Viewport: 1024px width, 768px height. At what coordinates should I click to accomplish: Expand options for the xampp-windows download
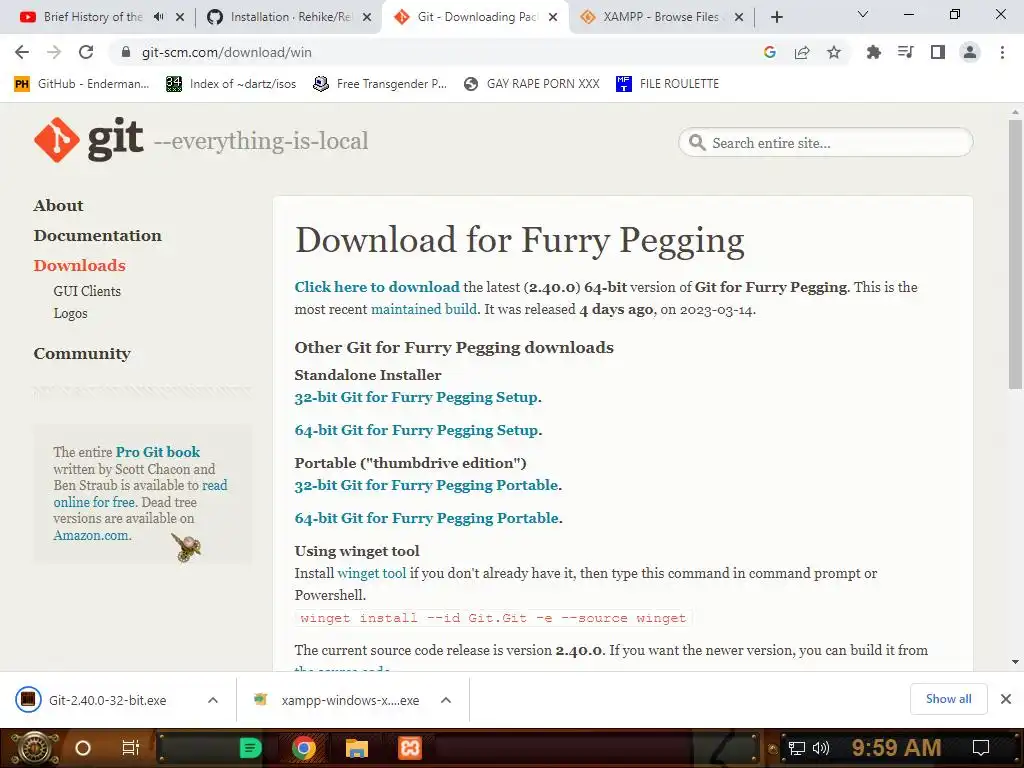pos(446,700)
